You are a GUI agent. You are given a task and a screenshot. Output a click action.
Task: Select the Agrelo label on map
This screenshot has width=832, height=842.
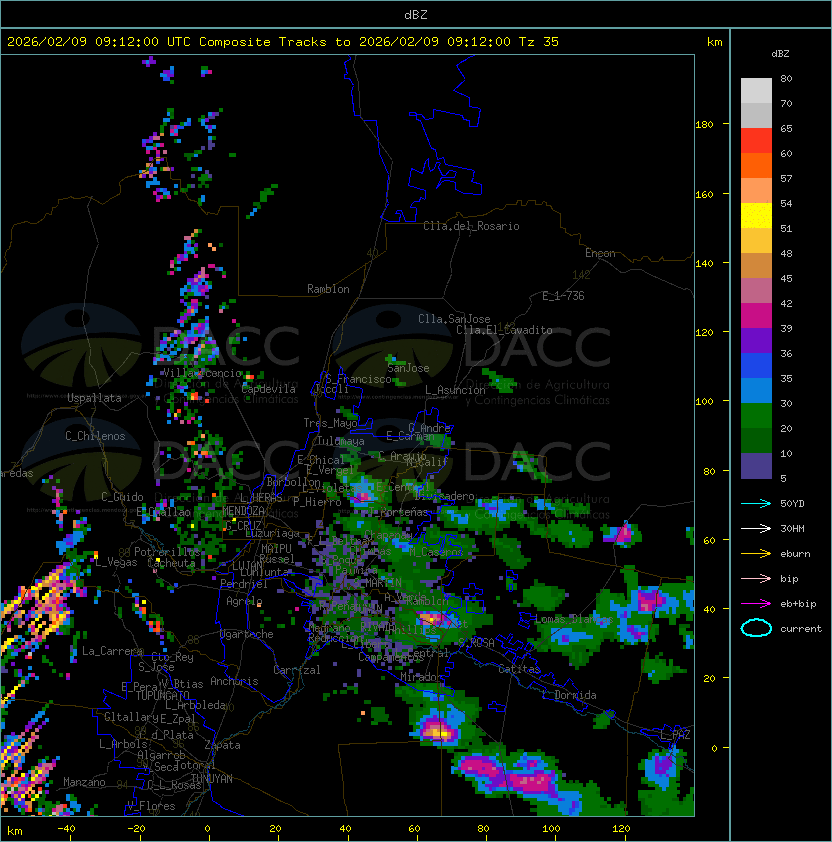click(244, 601)
